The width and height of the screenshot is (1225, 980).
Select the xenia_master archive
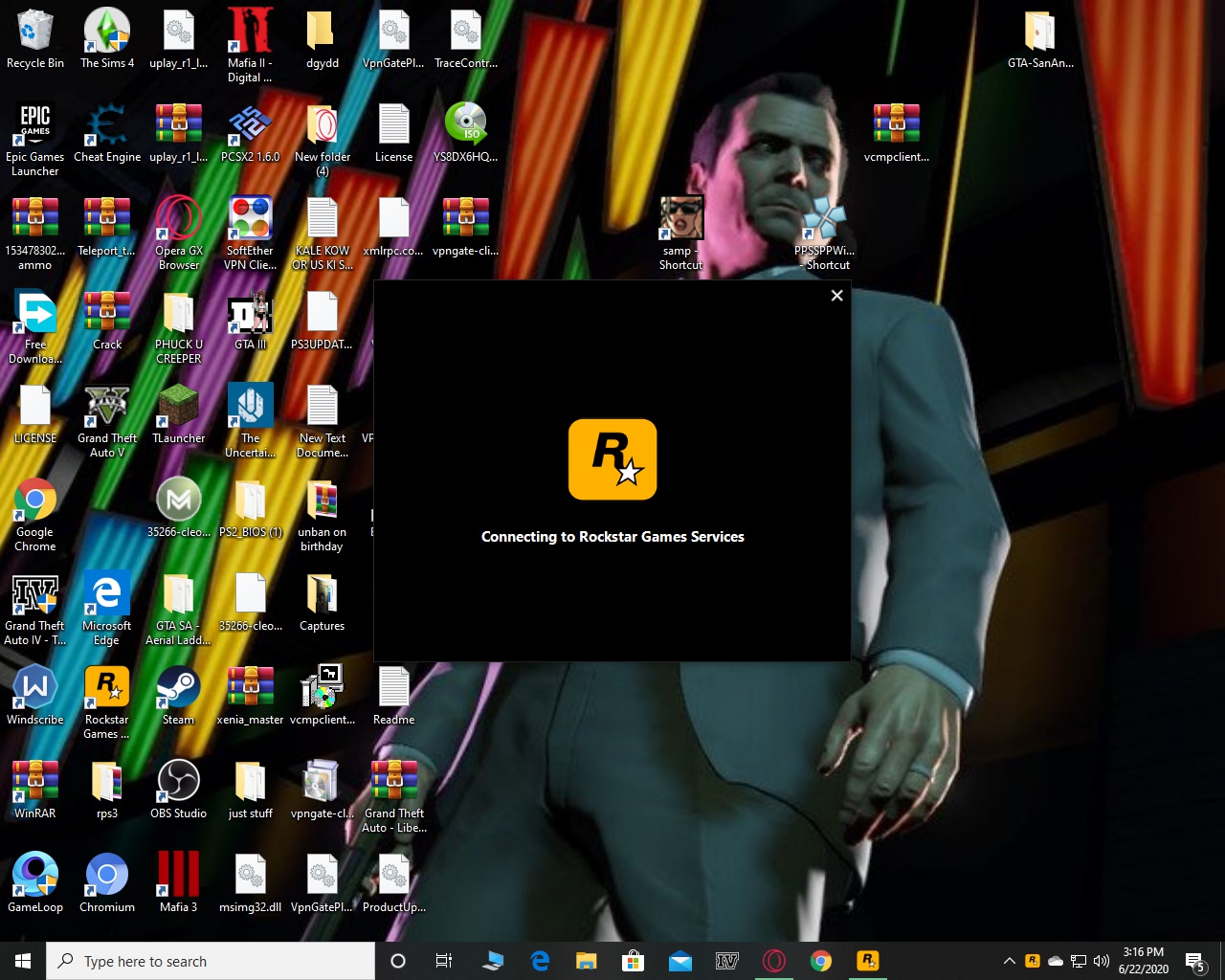250,696
